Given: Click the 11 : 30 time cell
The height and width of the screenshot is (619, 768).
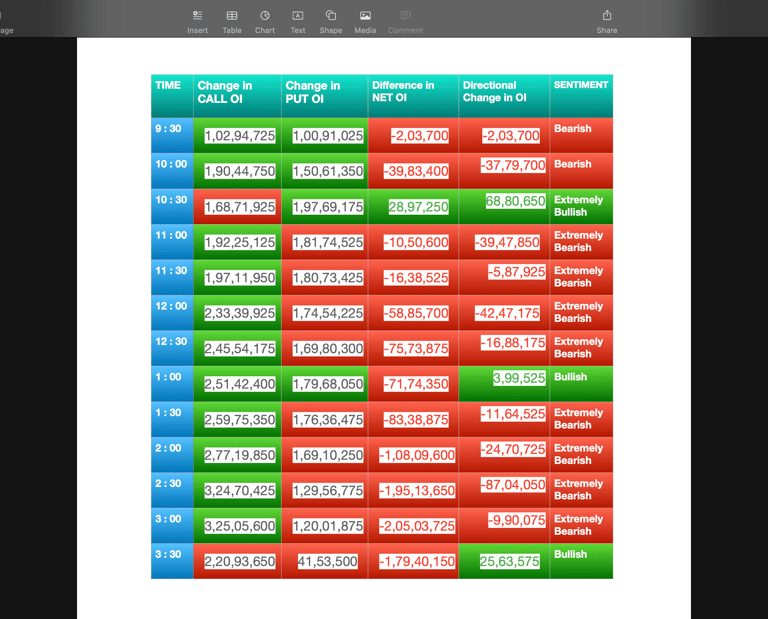Looking at the screenshot, I should [172, 277].
